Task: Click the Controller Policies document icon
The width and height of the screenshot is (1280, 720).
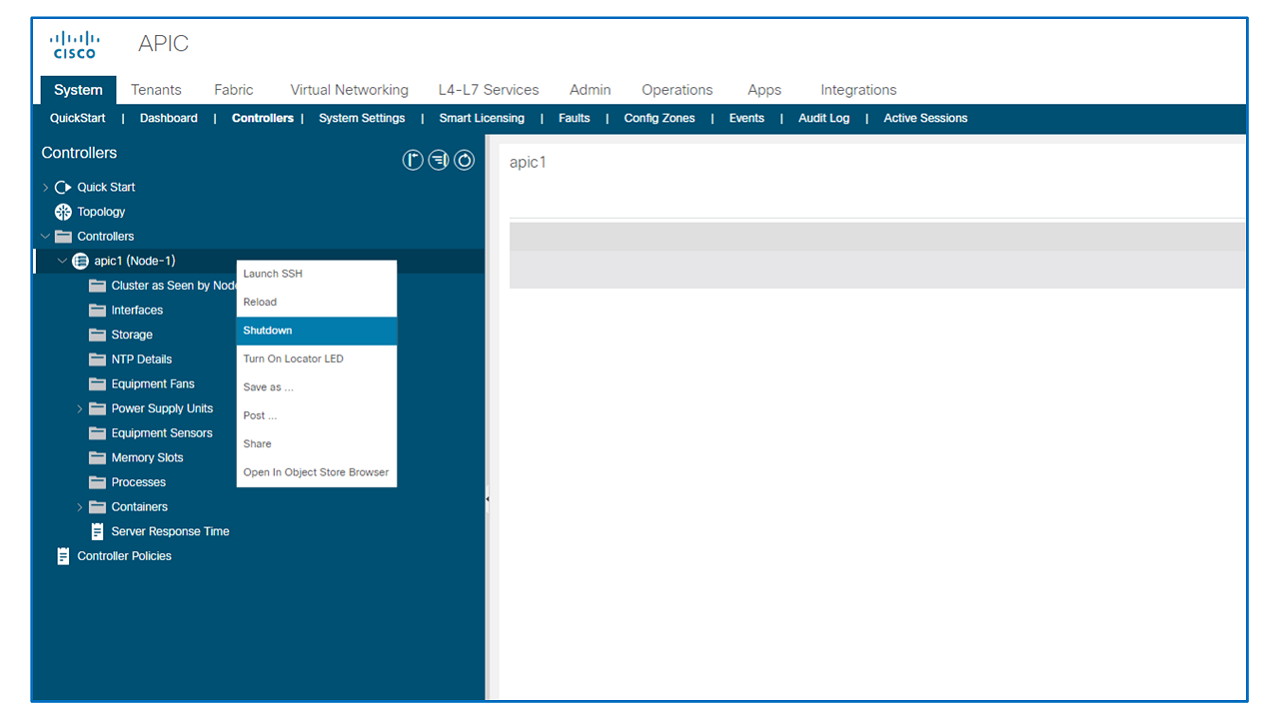Action: coord(64,556)
